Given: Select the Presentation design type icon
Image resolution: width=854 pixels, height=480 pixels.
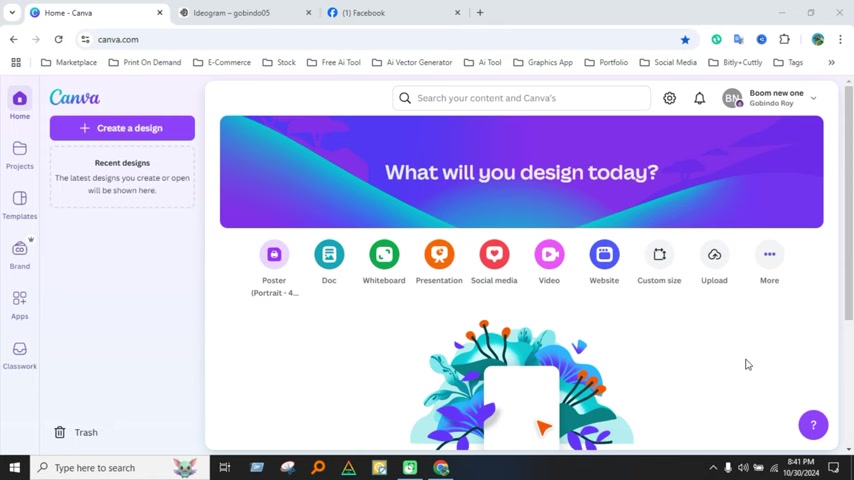Looking at the screenshot, I should coord(439,254).
